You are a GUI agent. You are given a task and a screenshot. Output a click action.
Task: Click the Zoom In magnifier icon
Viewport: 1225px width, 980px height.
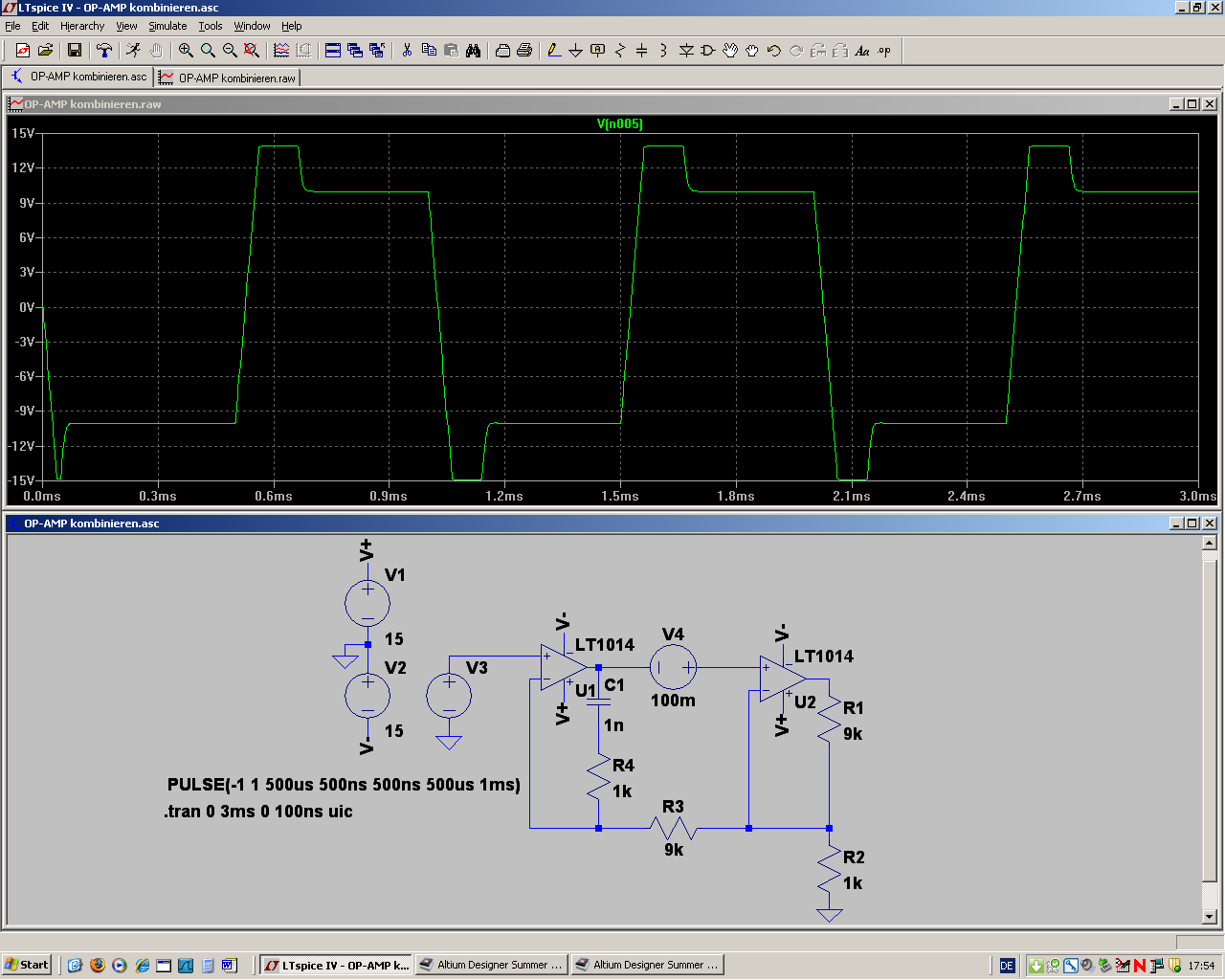(186, 51)
